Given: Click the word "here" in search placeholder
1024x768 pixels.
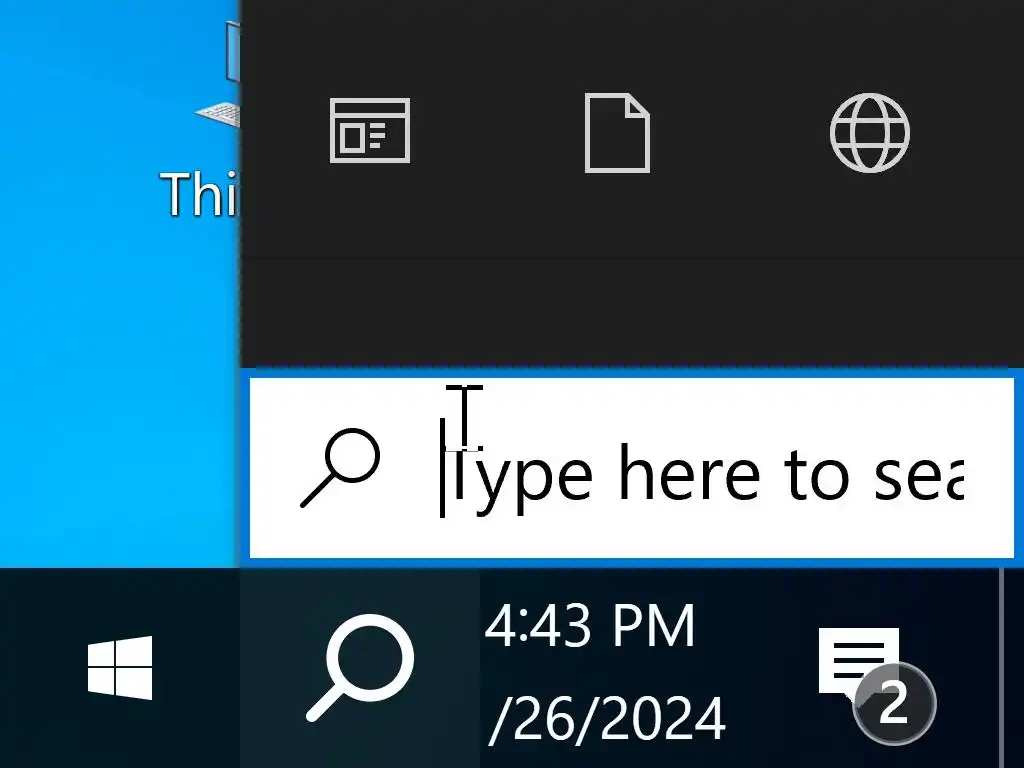Looking at the screenshot, I should point(690,473).
